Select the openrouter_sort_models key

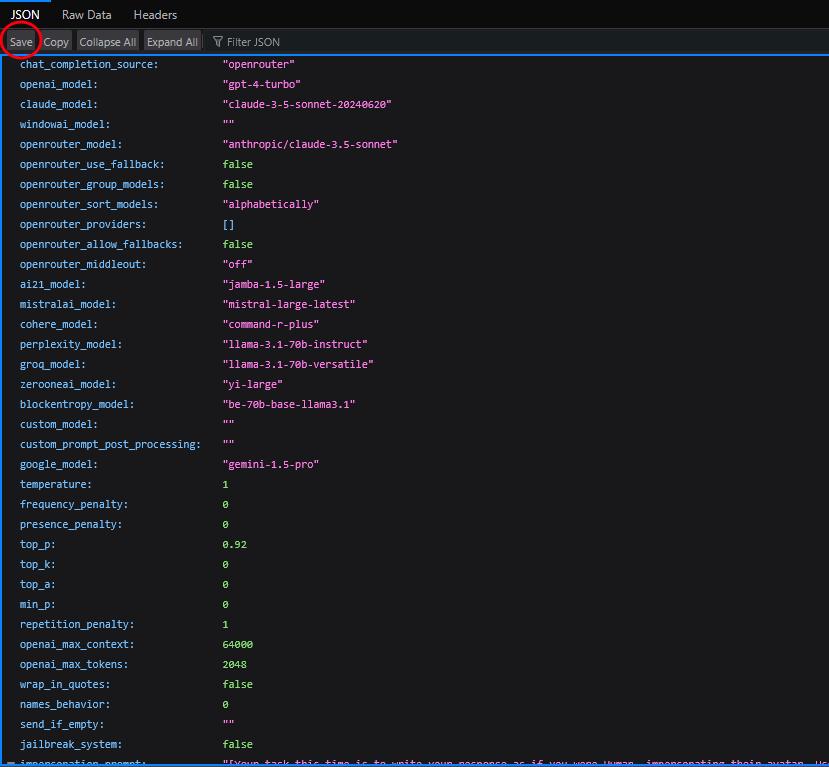(x=89, y=205)
